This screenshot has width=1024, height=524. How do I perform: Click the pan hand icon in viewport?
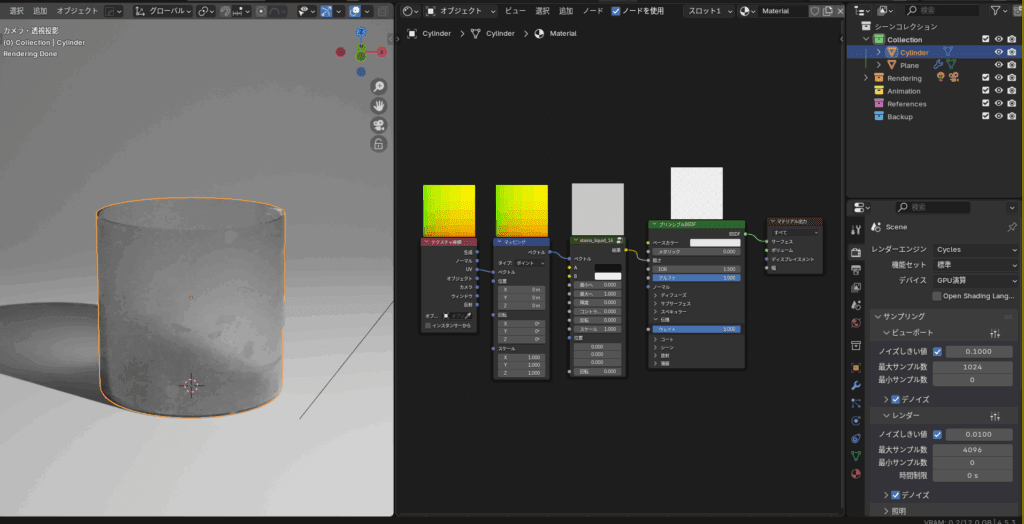[x=379, y=106]
